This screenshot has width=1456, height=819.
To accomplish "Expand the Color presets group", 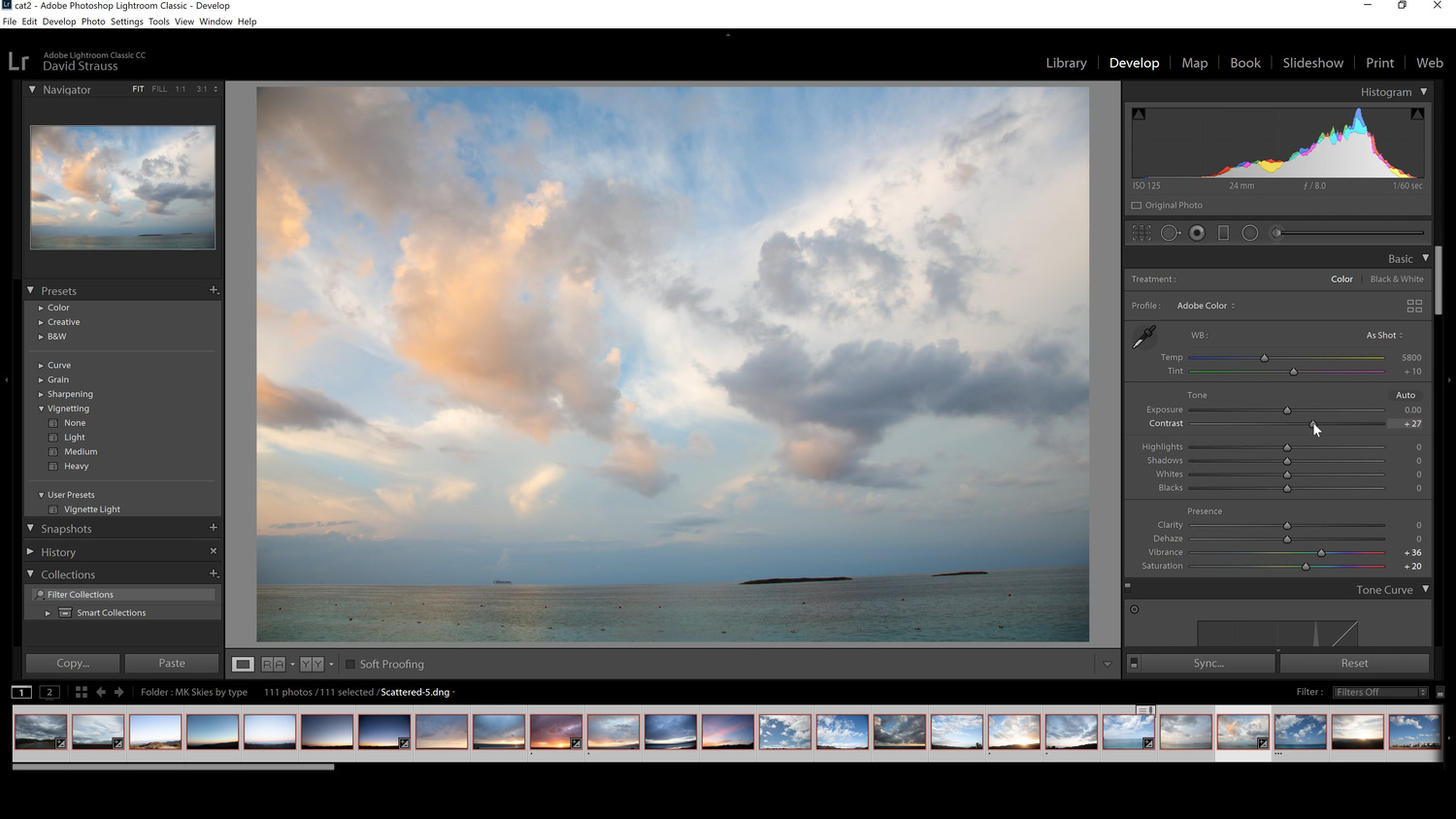I will pos(41,308).
